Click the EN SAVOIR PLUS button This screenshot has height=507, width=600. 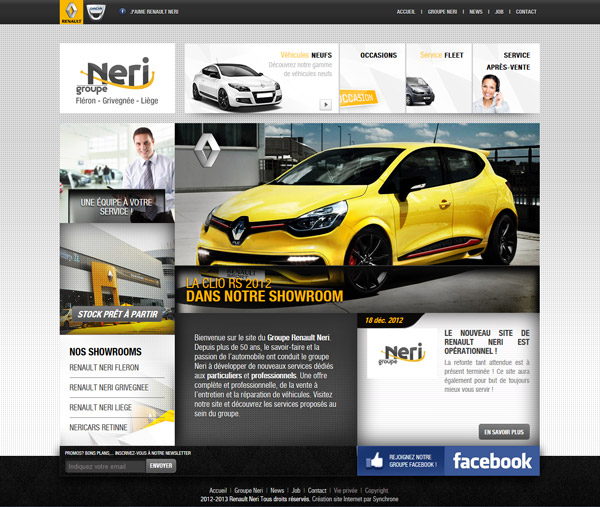tap(504, 432)
